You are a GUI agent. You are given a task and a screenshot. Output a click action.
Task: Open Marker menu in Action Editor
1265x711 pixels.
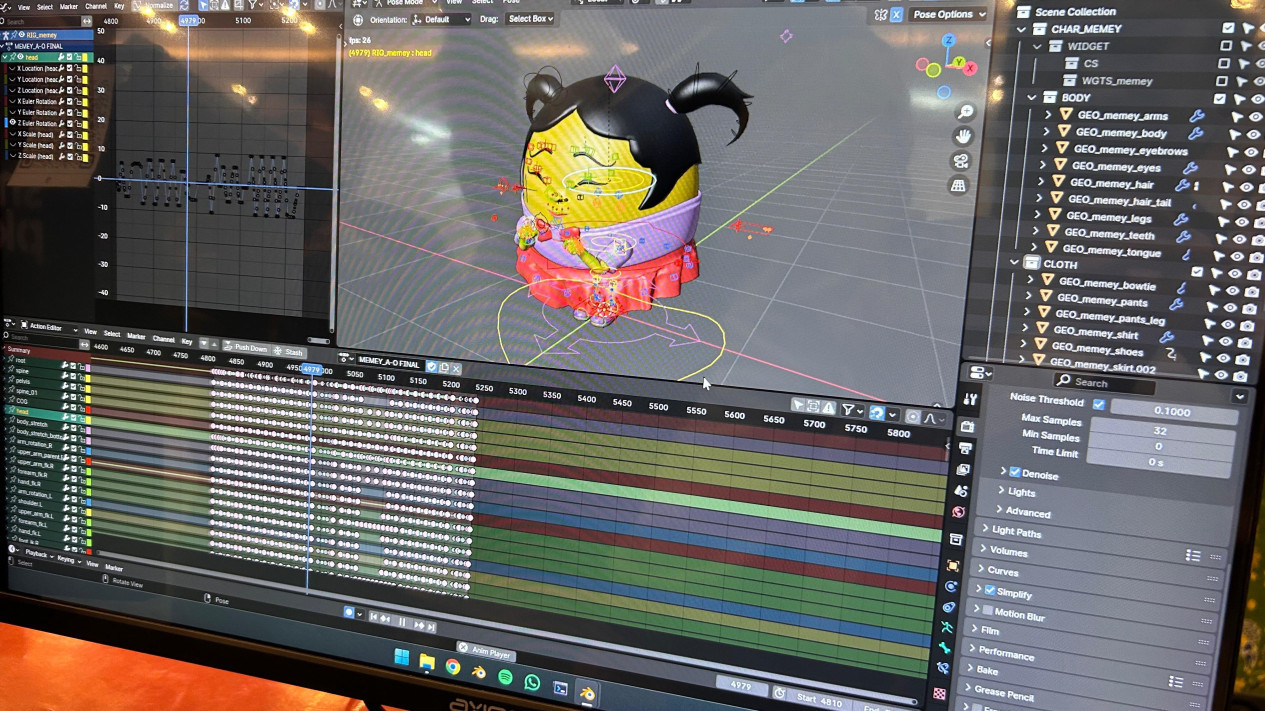coord(136,337)
